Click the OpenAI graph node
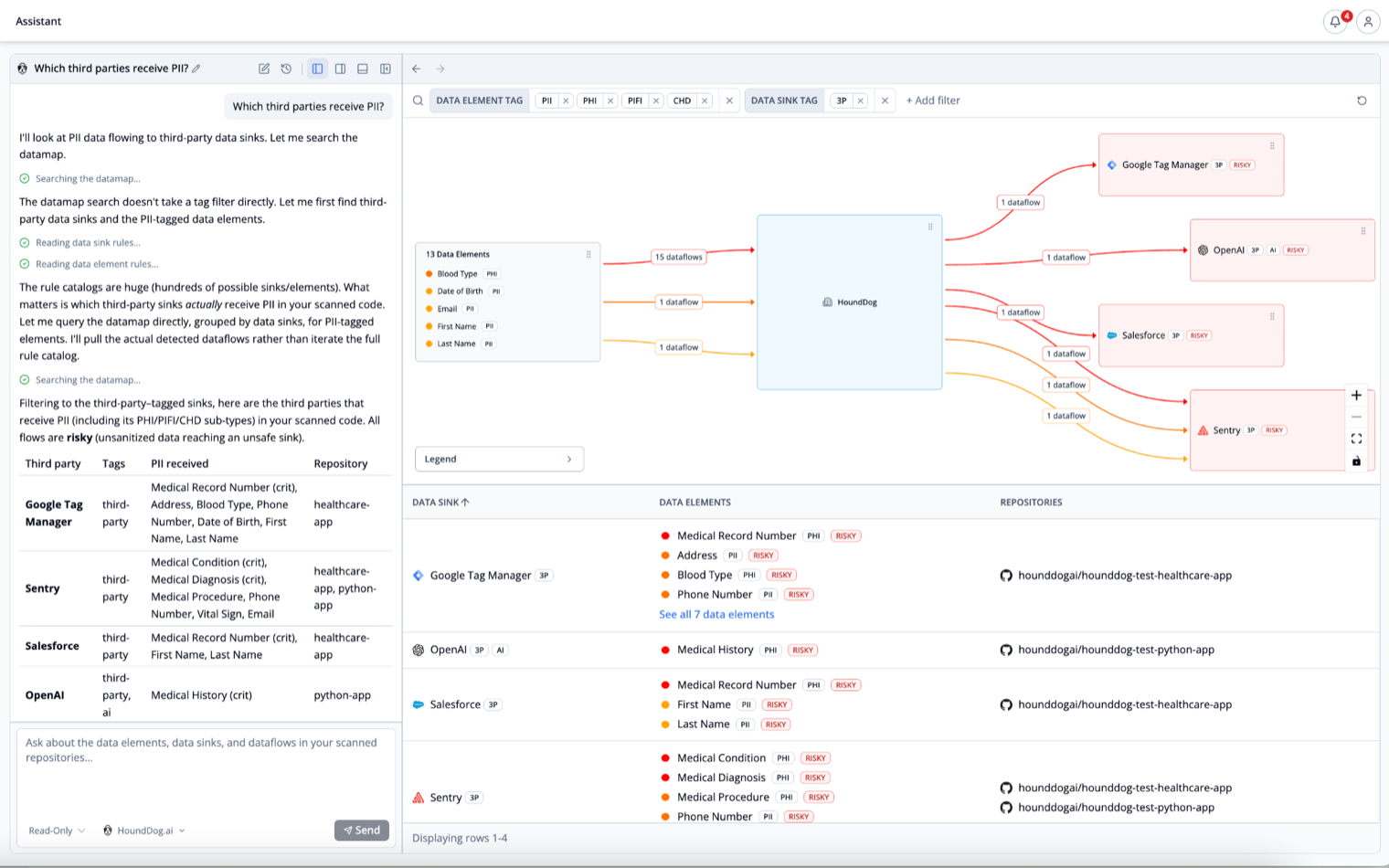 1282,250
